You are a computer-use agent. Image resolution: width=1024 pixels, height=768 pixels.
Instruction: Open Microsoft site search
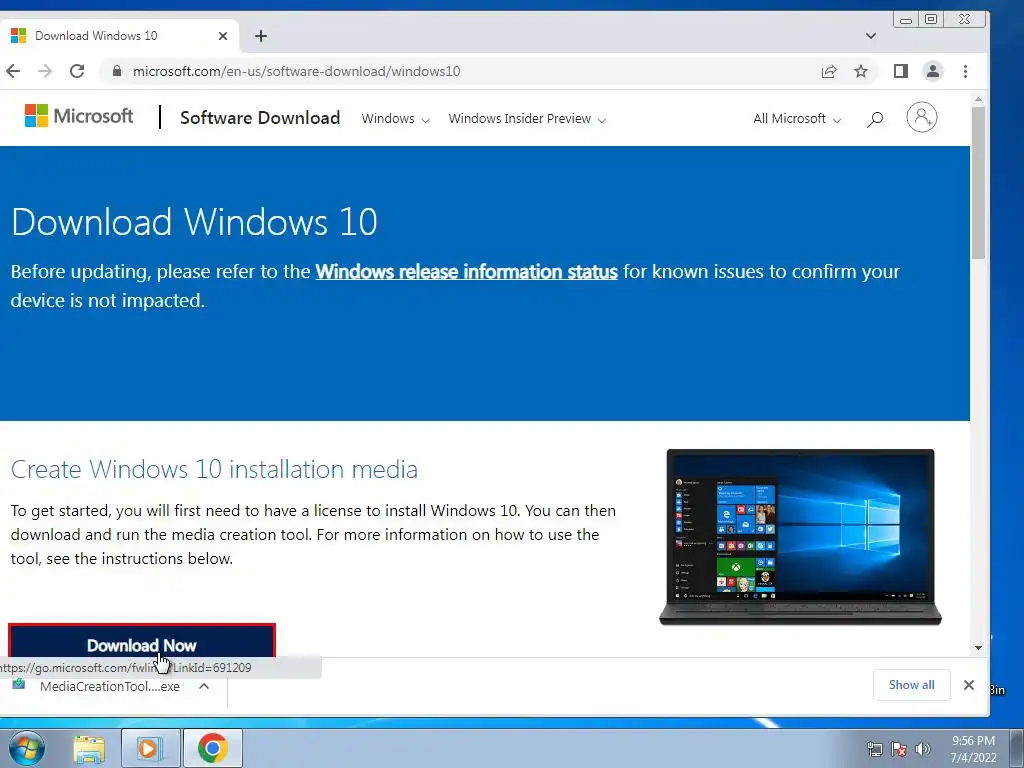[875, 119]
